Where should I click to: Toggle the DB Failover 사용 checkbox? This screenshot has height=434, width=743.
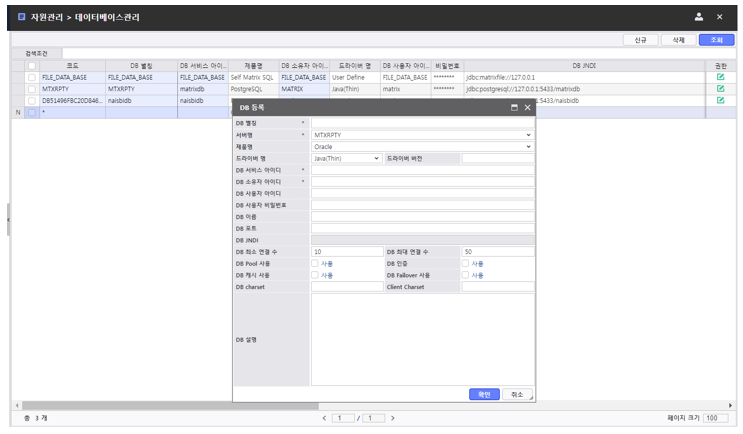point(465,275)
